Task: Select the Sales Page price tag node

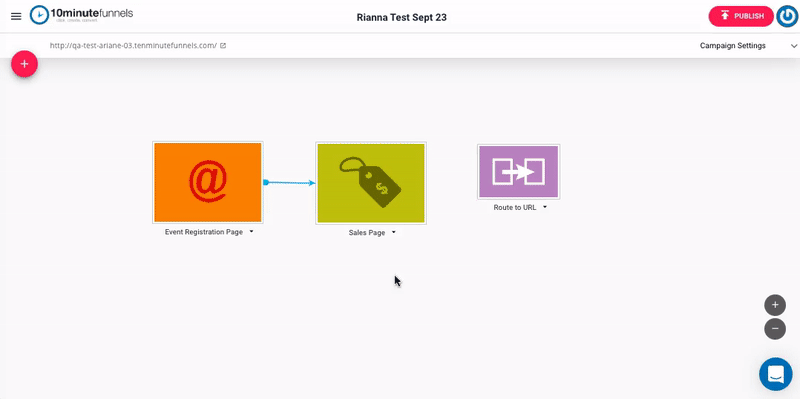Action: pyautogui.click(x=371, y=183)
